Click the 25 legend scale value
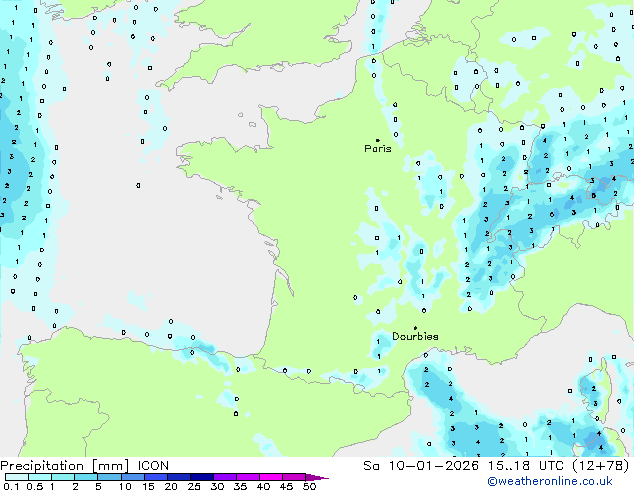This screenshot has width=634, height=490. (x=194, y=486)
